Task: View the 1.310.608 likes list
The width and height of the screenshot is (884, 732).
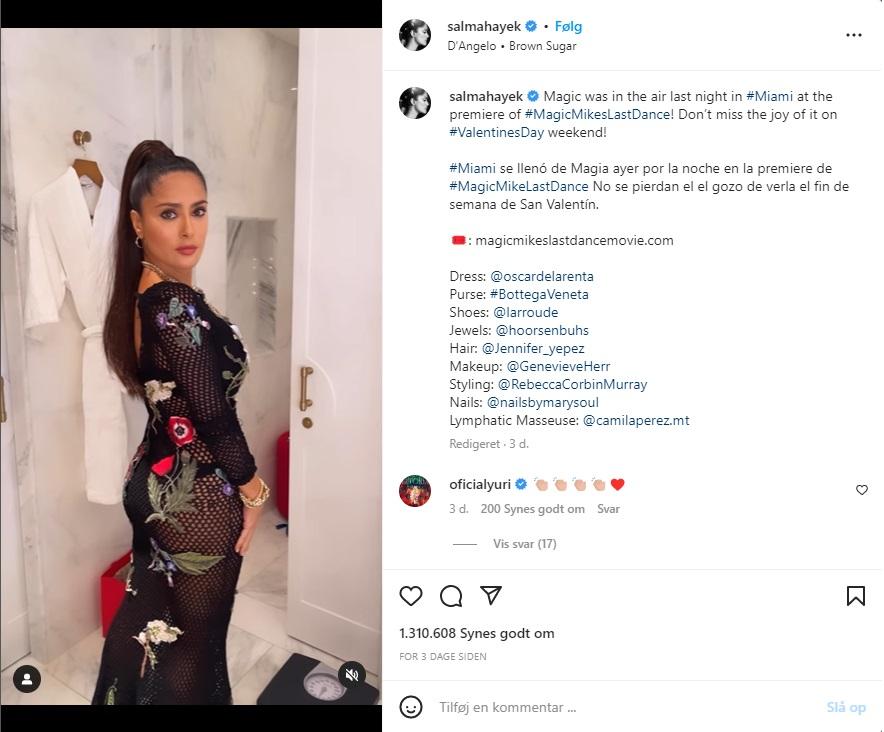Action: click(x=476, y=633)
